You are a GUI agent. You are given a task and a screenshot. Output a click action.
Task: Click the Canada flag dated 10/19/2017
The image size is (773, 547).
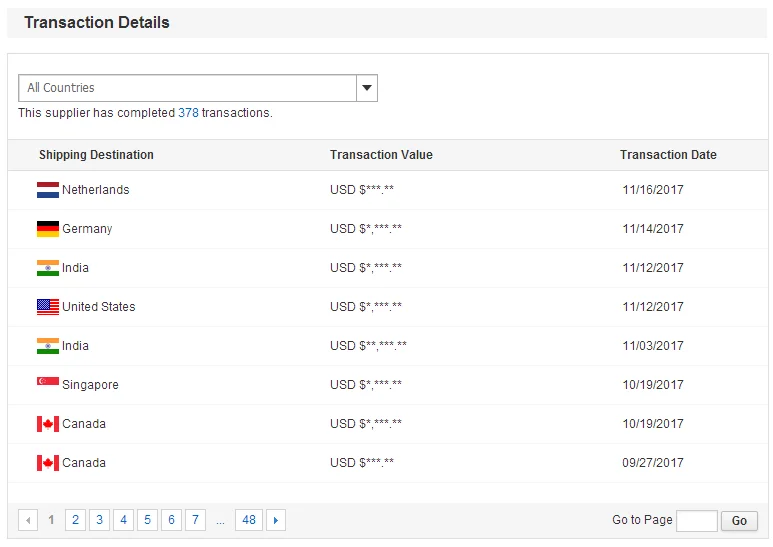[48, 424]
